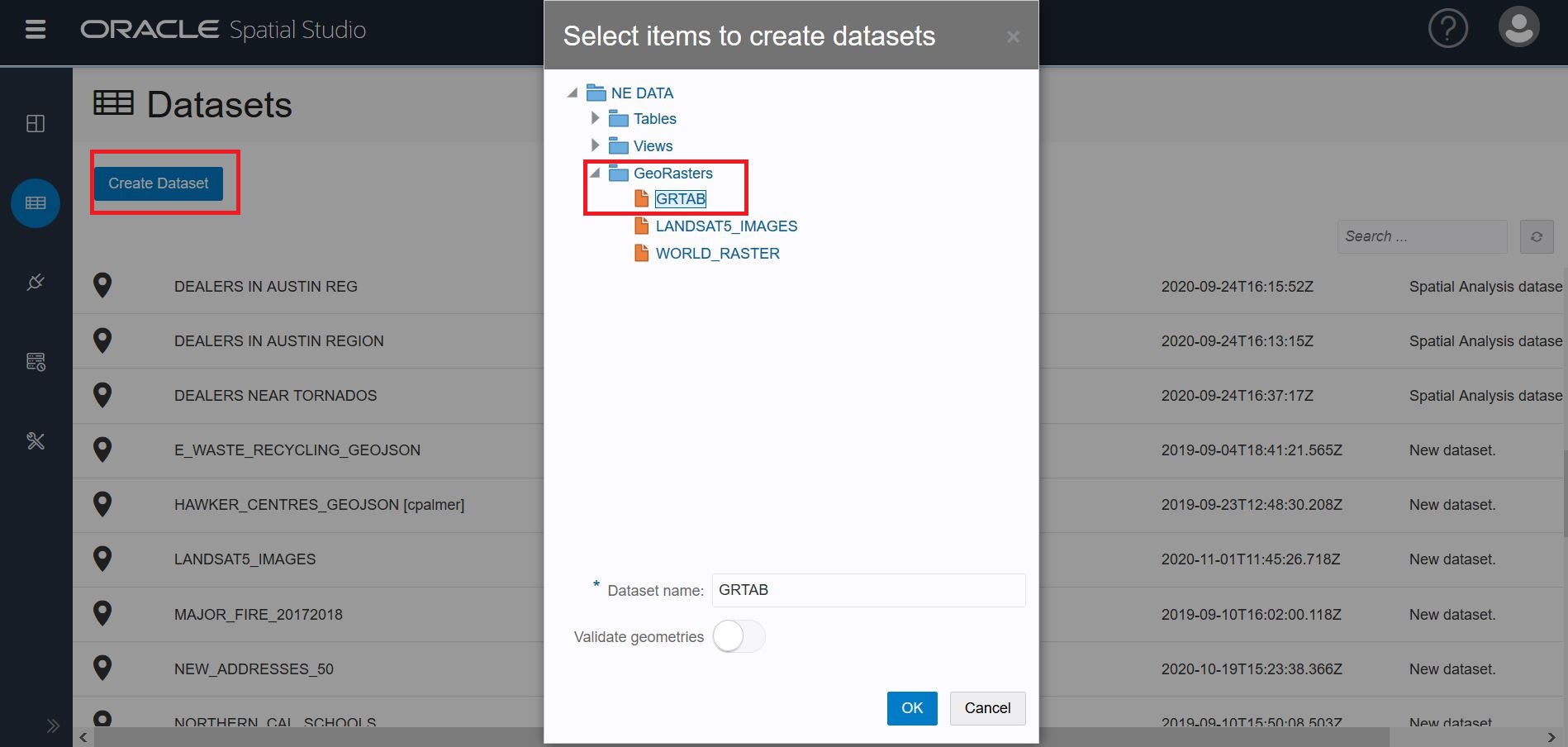Image resolution: width=1568 pixels, height=747 pixels.
Task: Select WORLD_RASTER georaster item
Action: 717,254
